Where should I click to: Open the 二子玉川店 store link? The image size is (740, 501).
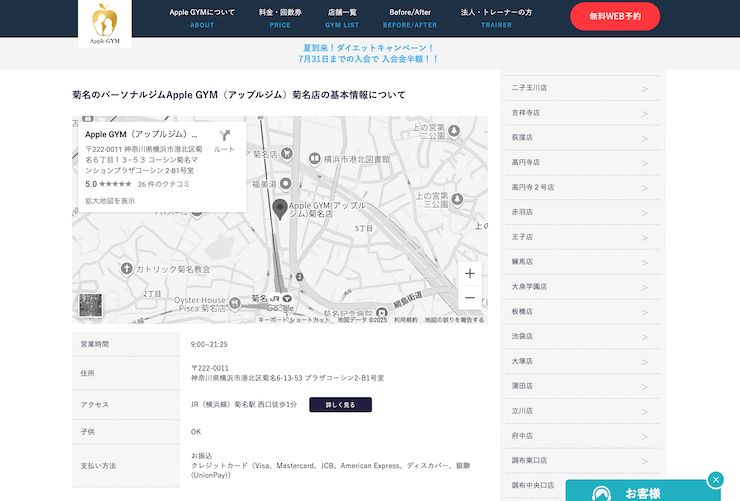coord(583,88)
